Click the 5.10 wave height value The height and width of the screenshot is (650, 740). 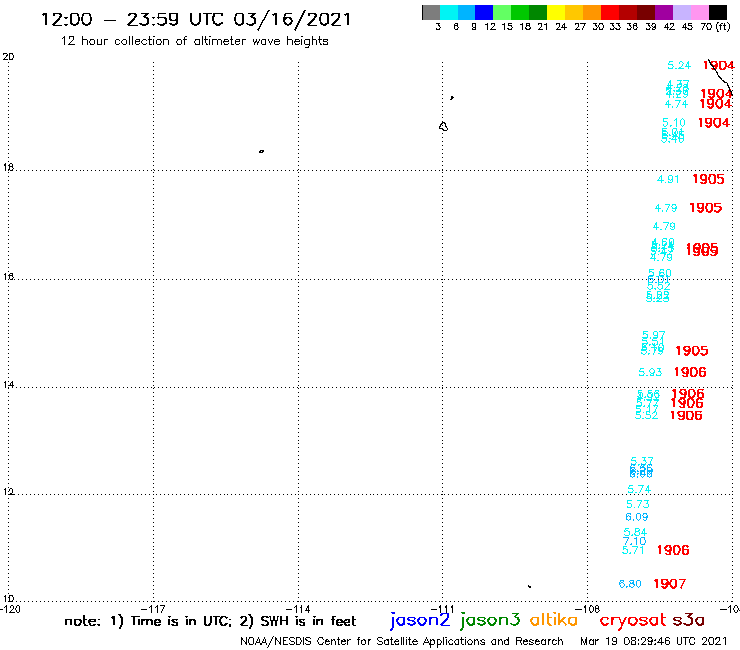673,123
